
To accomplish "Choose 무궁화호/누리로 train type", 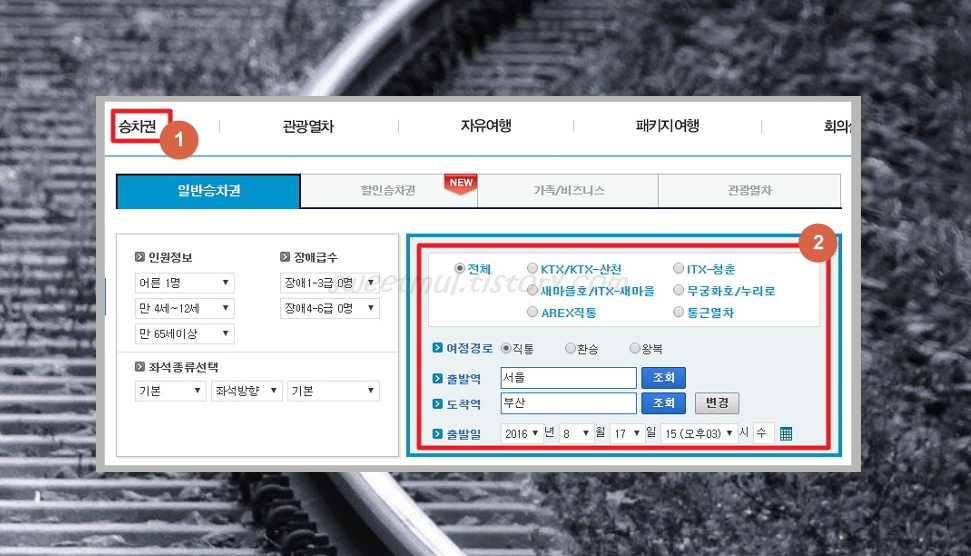I will point(678,290).
